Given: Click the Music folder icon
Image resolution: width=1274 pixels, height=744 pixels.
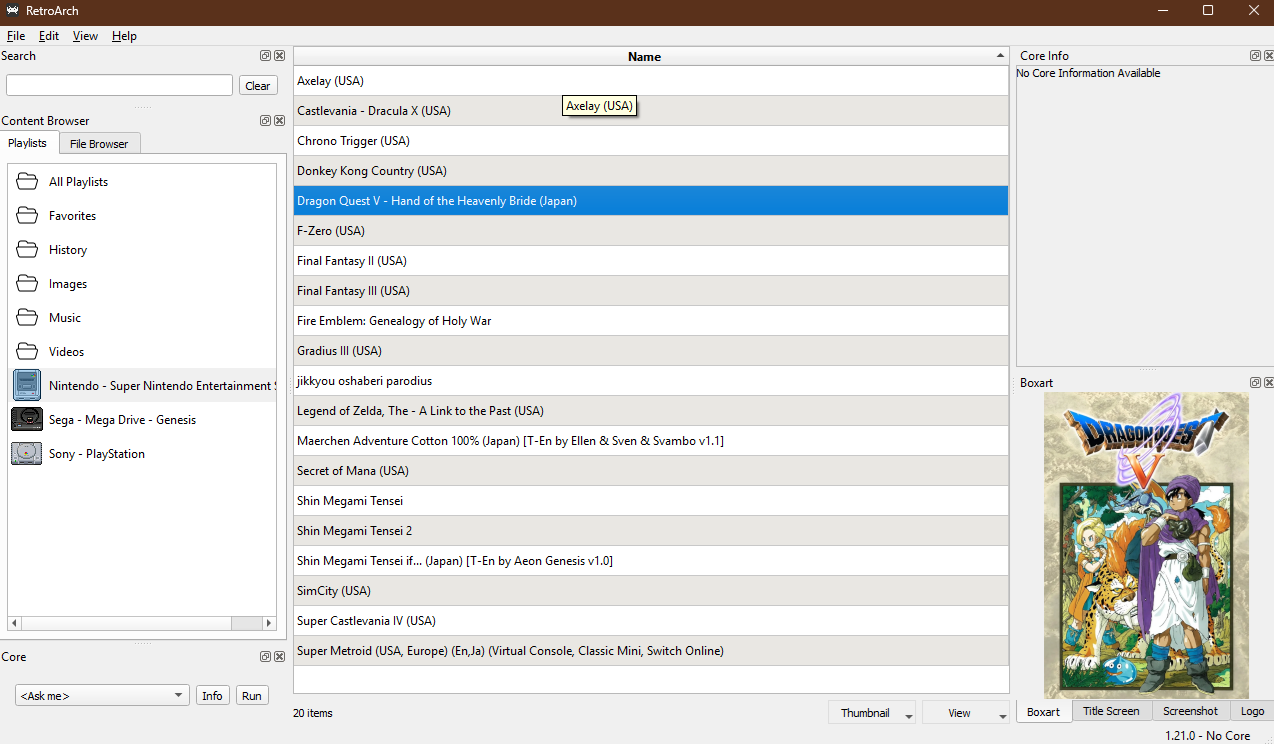Looking at the screenshot, I should point(27,318).
